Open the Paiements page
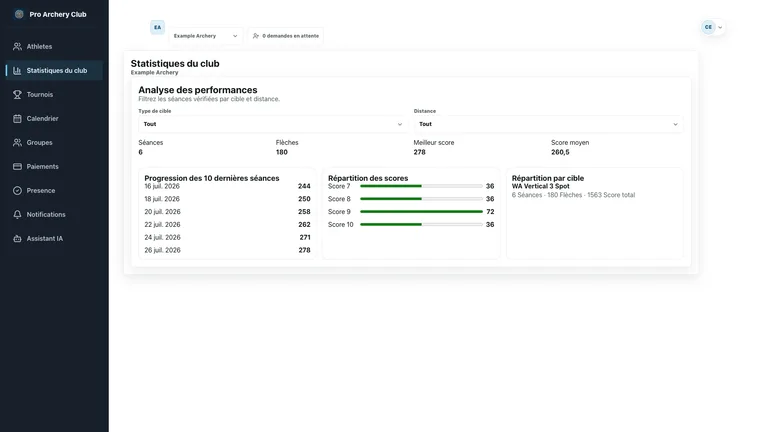This screenshot has height=432, width=768. [54, 167]
